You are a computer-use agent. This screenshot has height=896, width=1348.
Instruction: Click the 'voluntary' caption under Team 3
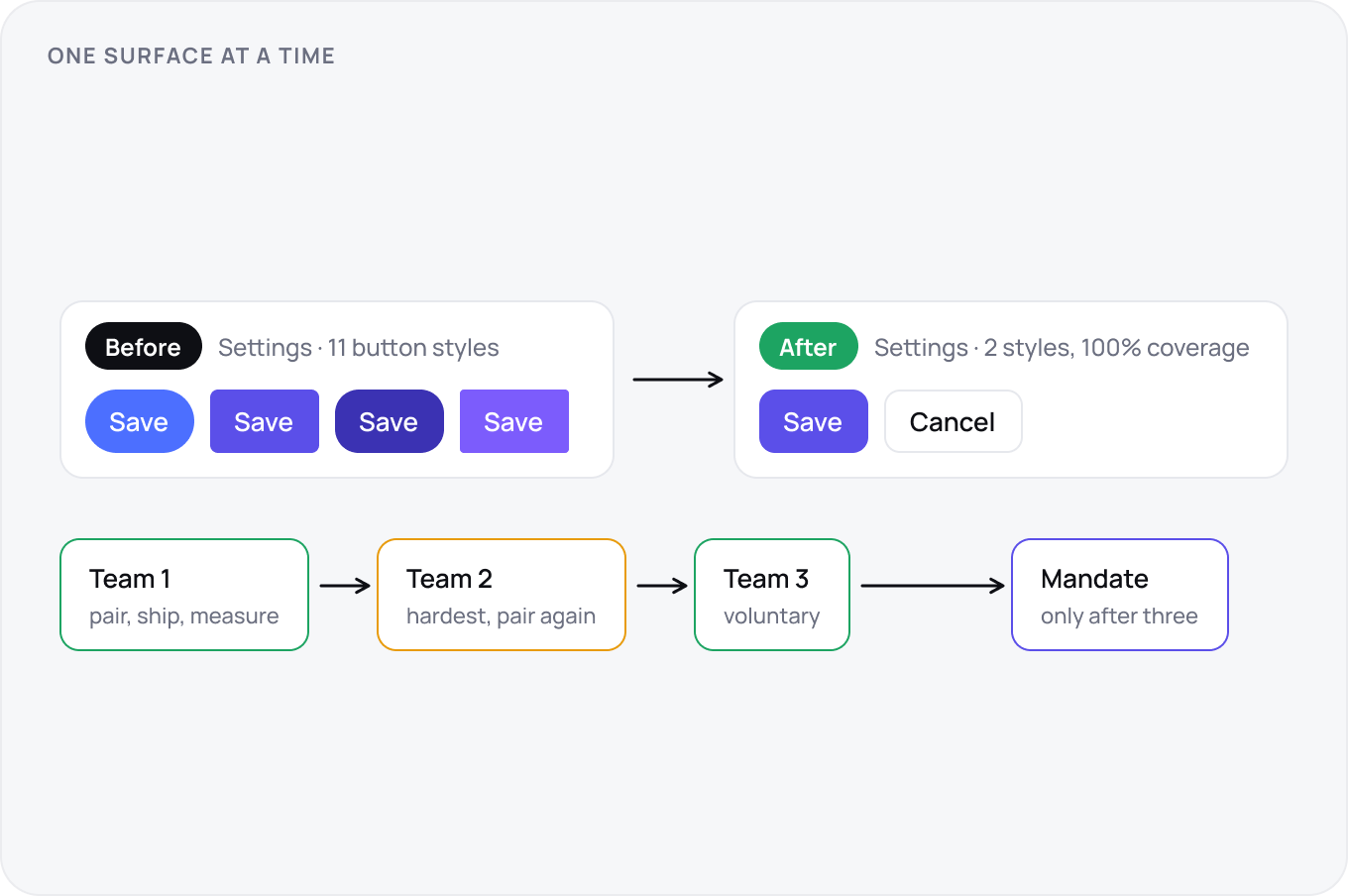point(772,616)
